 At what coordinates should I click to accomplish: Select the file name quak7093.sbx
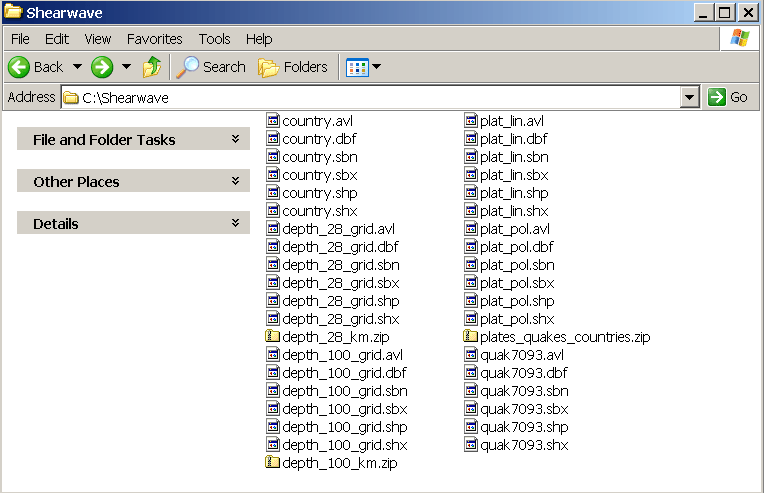[x=524, y=409]
